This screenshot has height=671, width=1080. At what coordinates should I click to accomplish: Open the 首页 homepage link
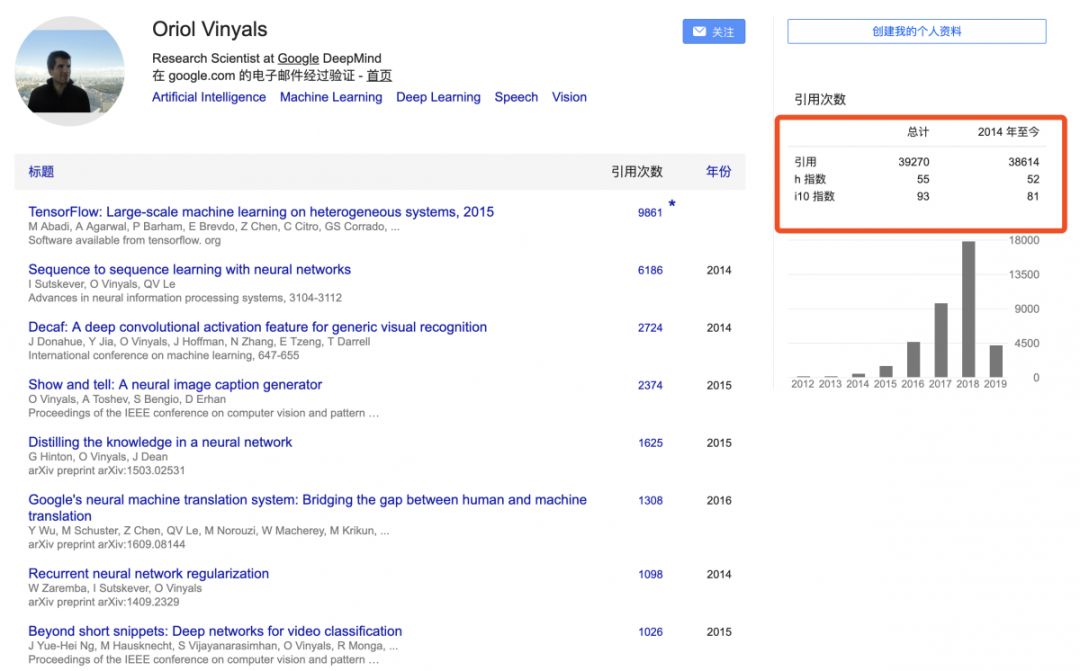pyautogui.click(x=379, y=76)
